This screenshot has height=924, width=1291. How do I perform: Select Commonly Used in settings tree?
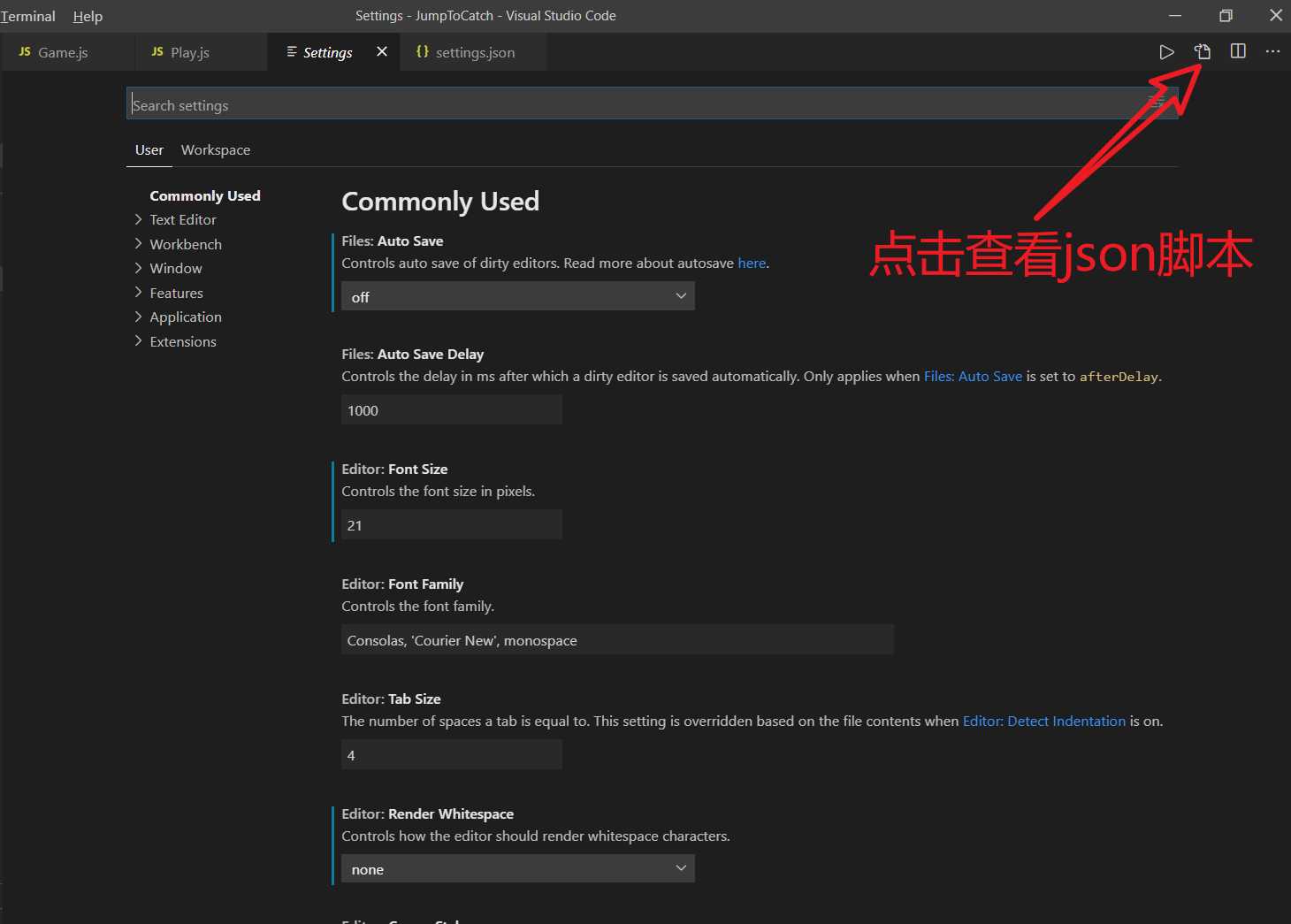205,195
